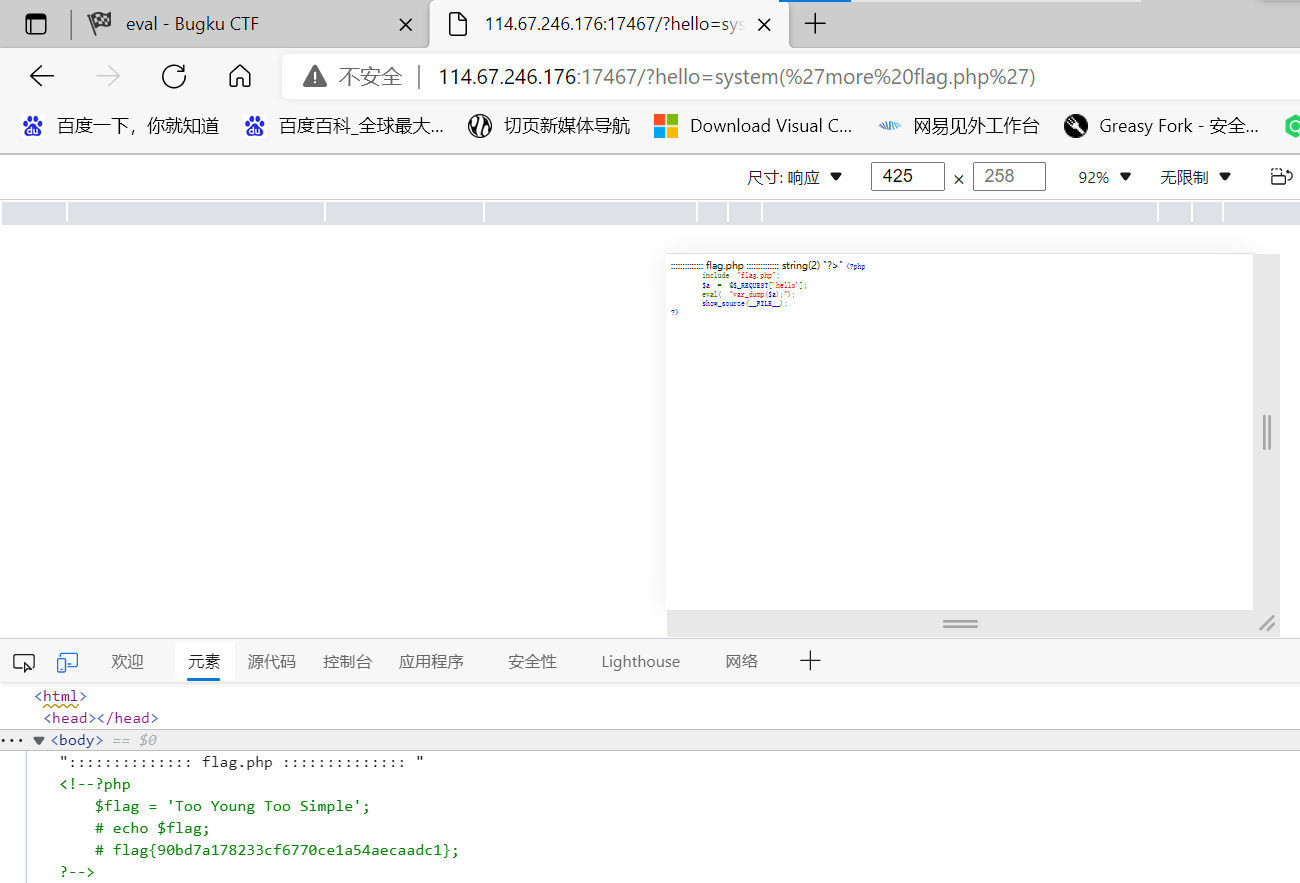The width and height of the screenshot is (1300, 883).
Task: Activate the inspect element picker
Action: (24, 662)
